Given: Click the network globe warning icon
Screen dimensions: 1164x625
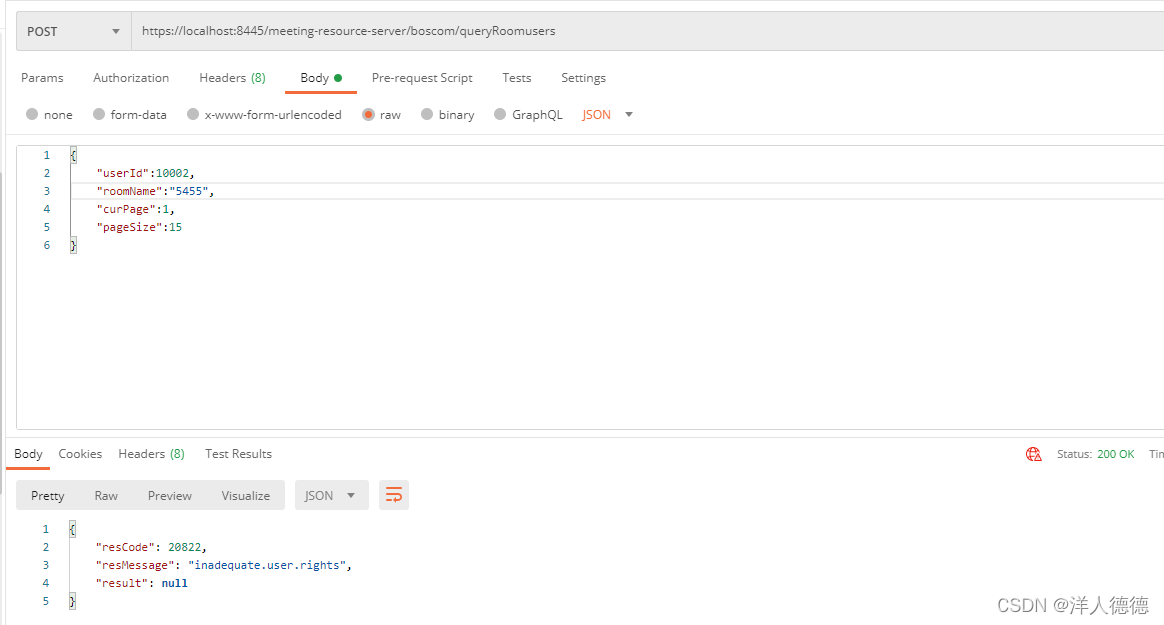Looking at the screenshot, I should 1033,454.
